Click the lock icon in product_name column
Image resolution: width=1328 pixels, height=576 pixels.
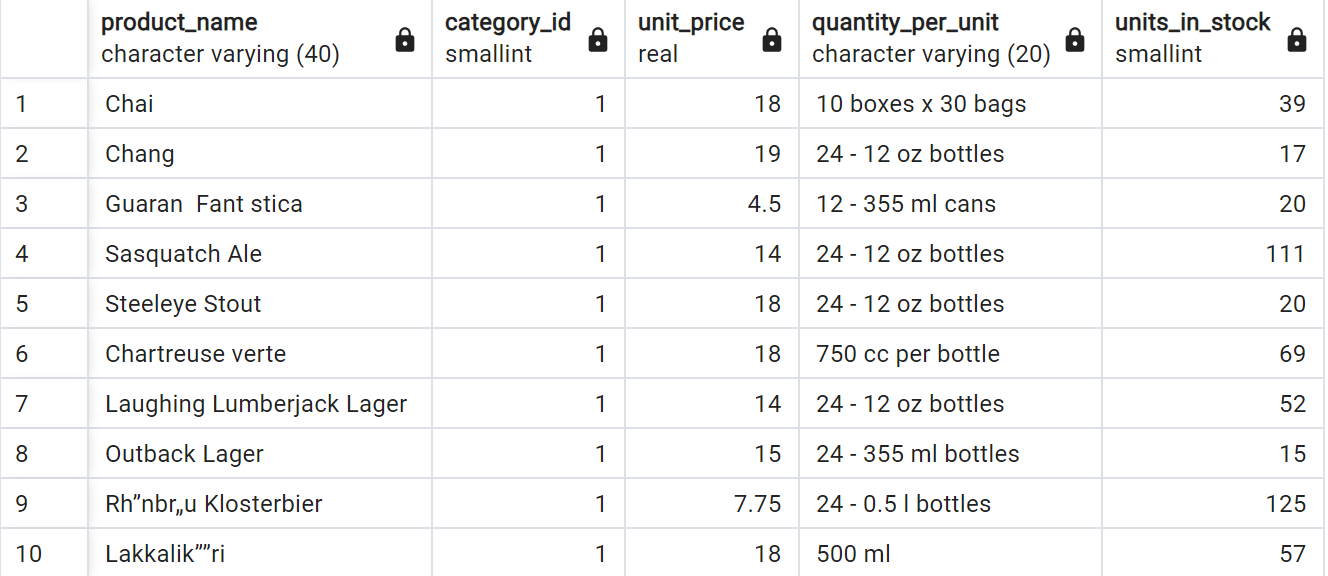tap(404, 39)
